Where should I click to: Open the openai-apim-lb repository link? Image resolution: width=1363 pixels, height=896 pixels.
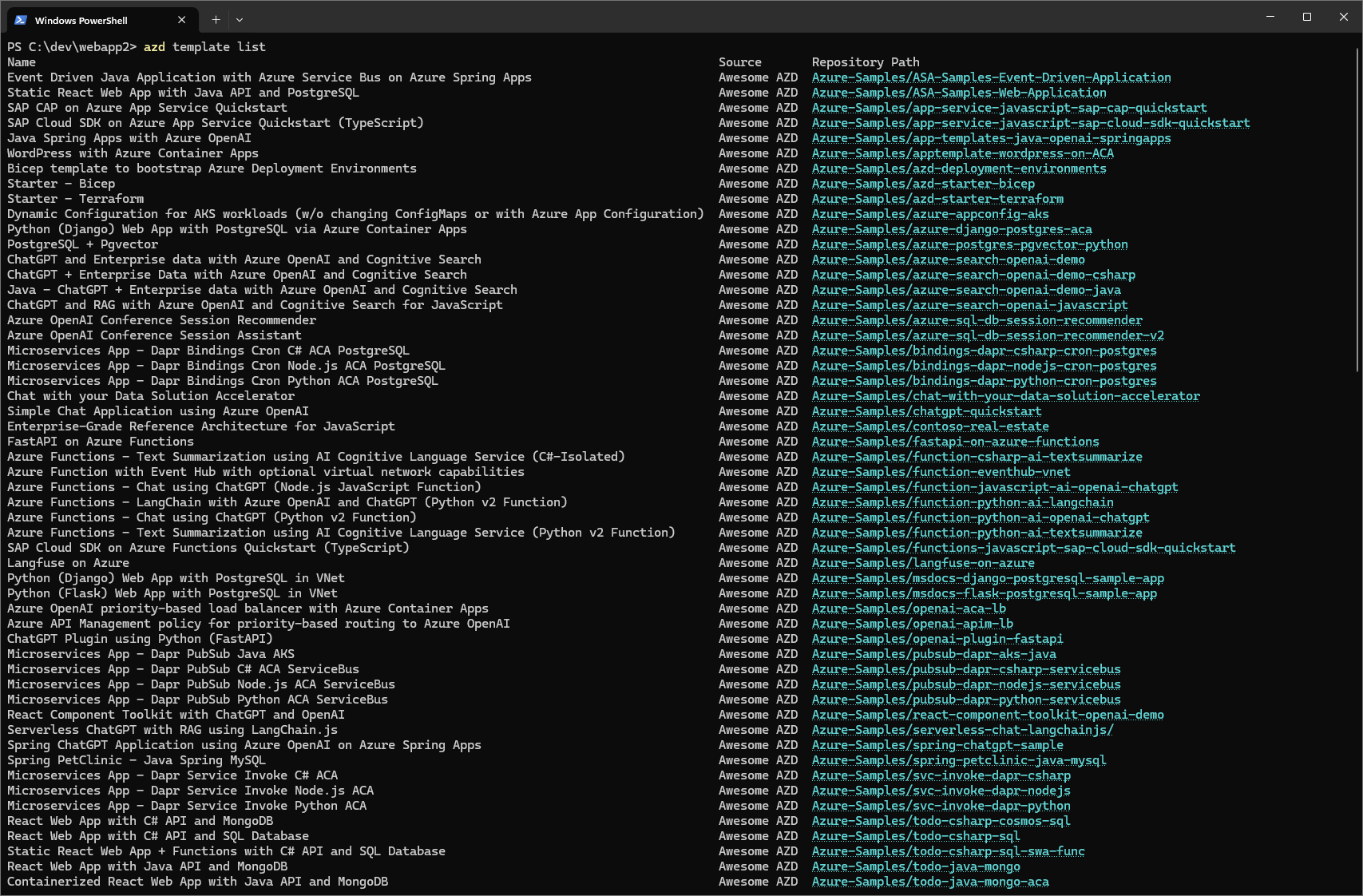(912, 624)
